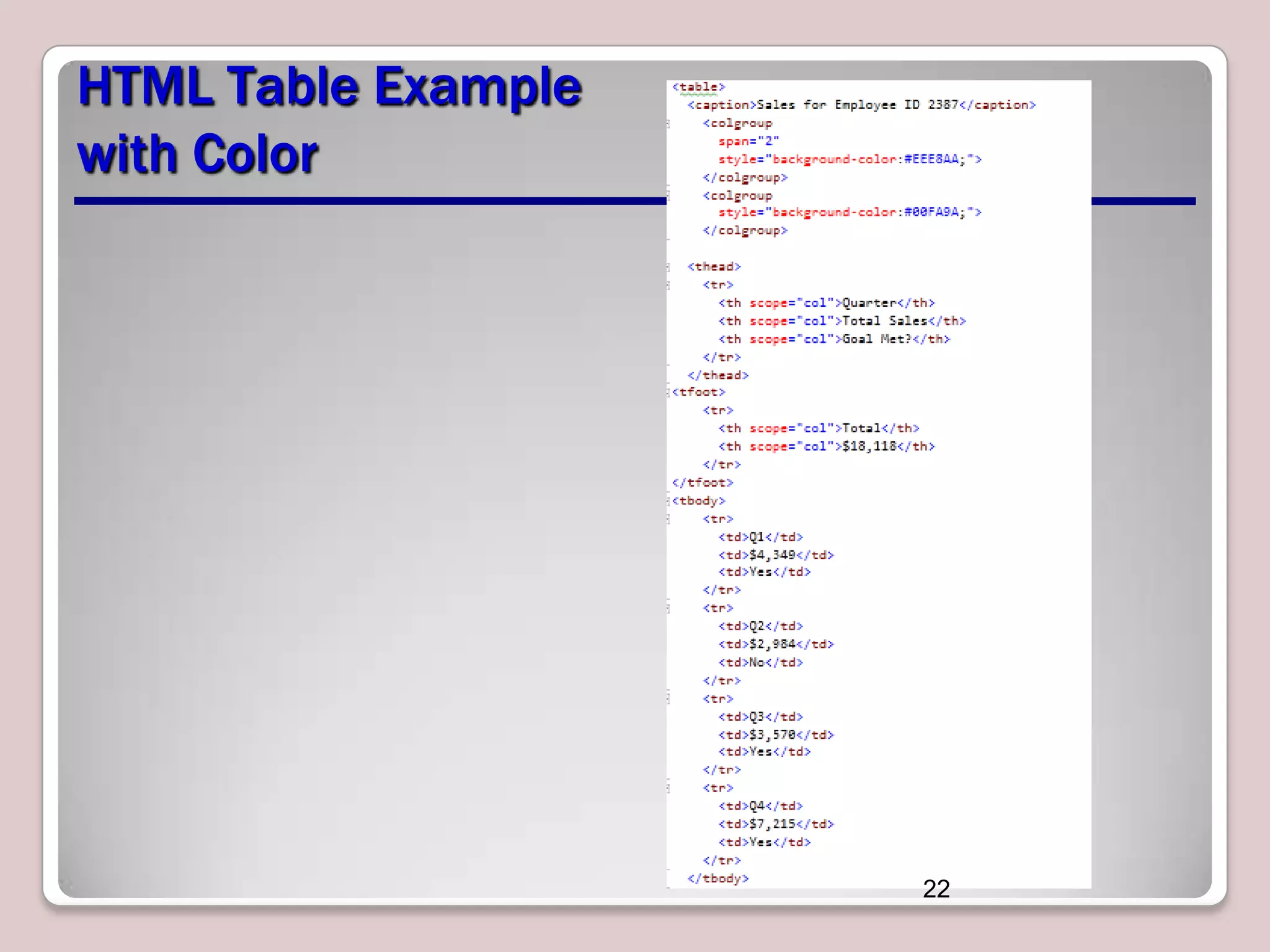Click the closing </tbody> tag

(x=717, y=878)
